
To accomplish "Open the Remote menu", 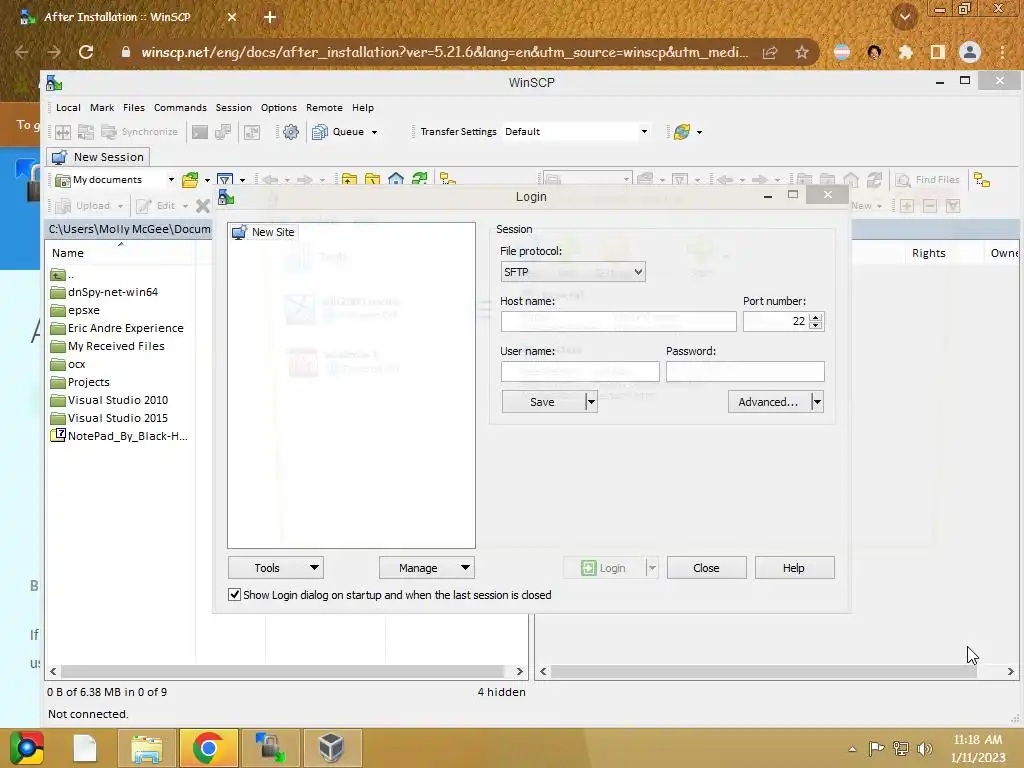I will point(325,108).
